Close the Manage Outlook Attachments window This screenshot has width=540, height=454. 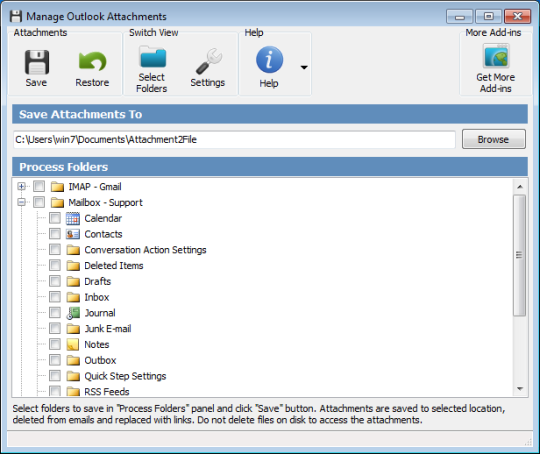[x=517, y=16]
